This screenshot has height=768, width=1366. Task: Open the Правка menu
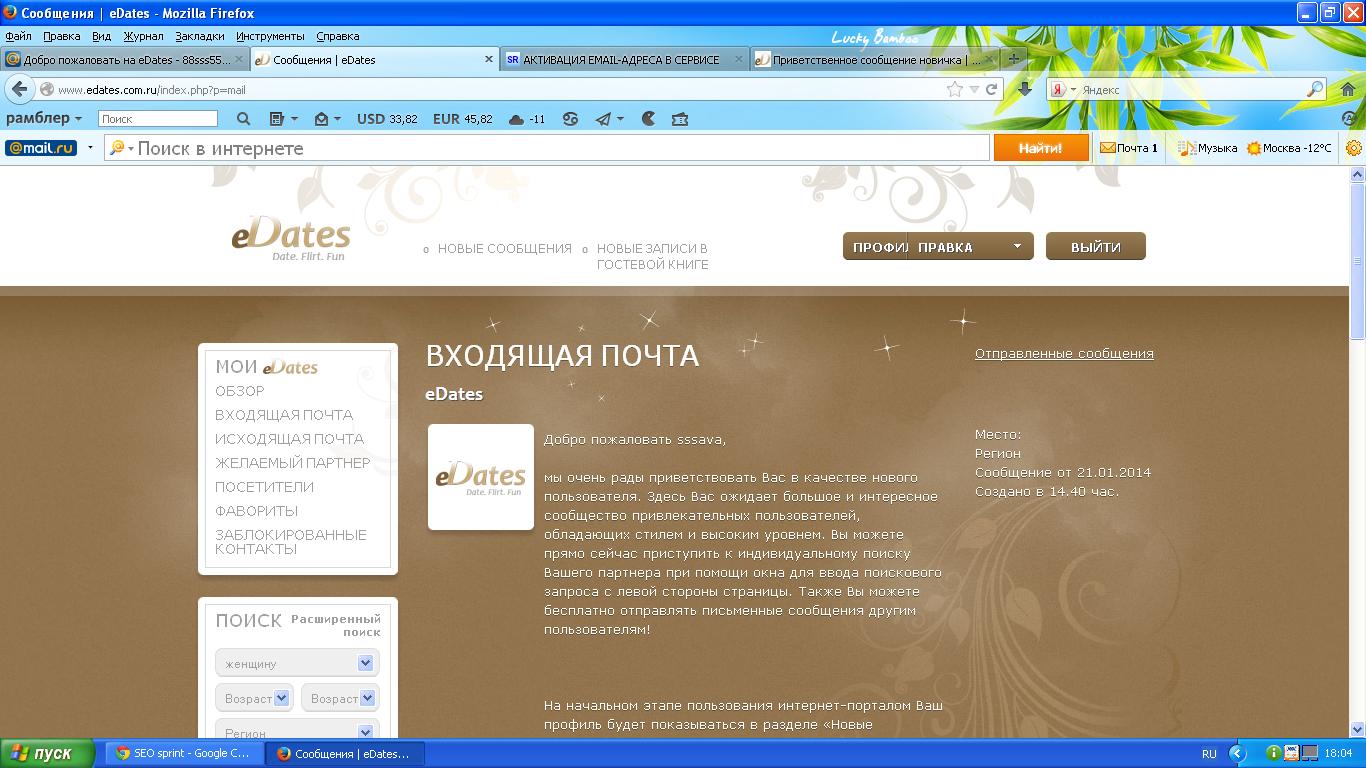[62, 36]
